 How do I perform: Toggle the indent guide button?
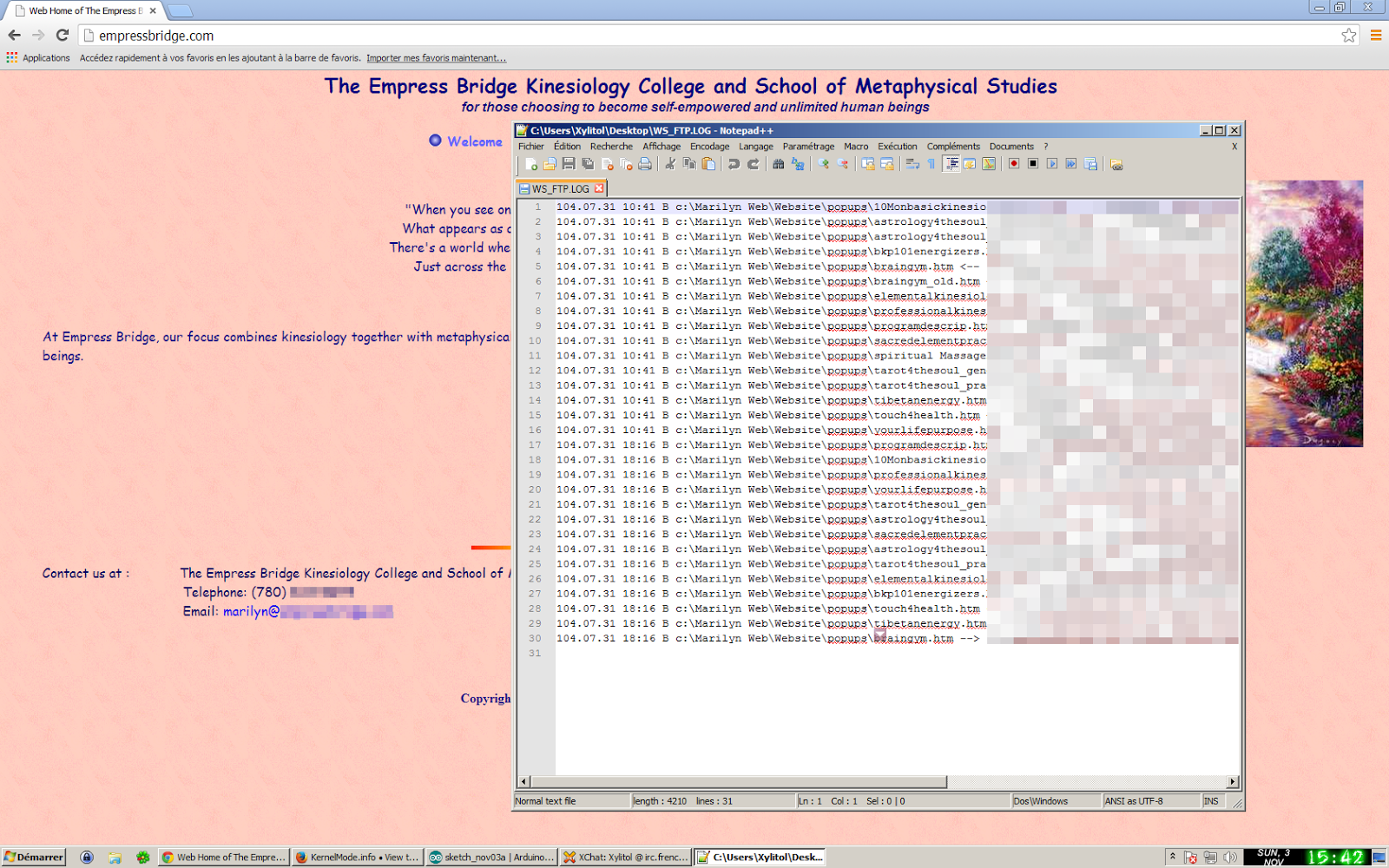[951, 164]
